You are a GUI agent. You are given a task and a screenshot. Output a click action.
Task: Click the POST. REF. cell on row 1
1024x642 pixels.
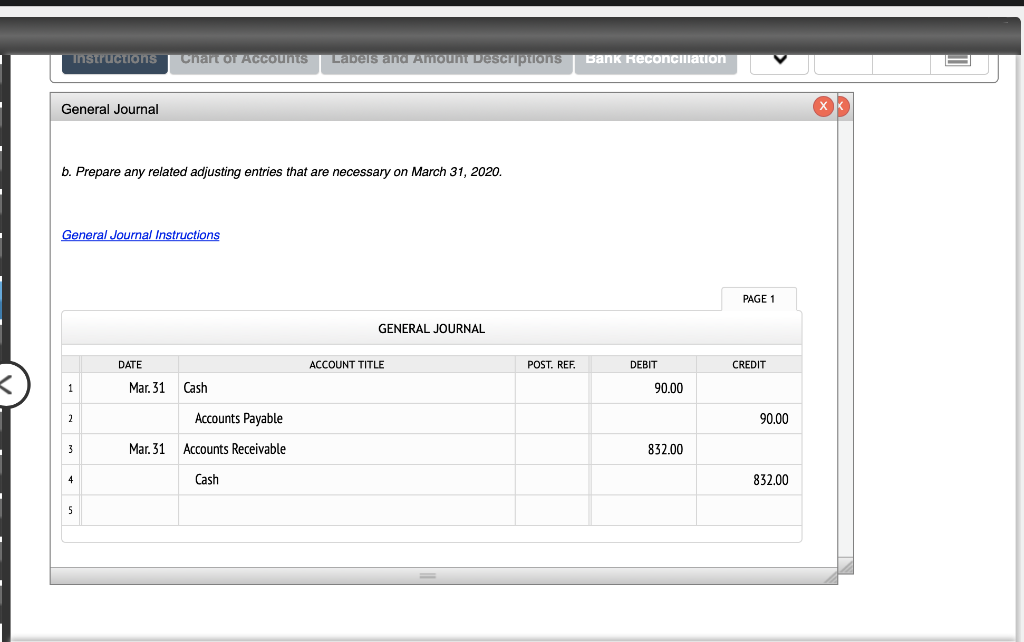[552, 388]
